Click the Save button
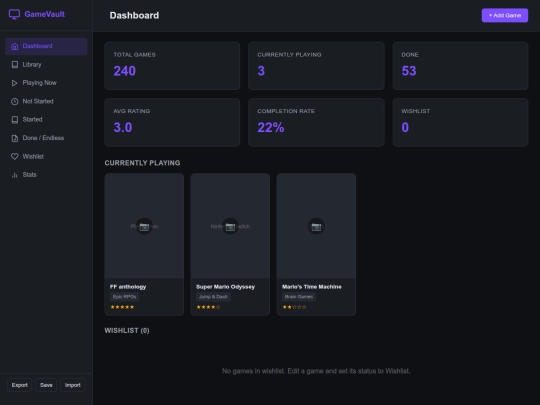This screenshot has width=540, height=405. [x=46, y=385]
